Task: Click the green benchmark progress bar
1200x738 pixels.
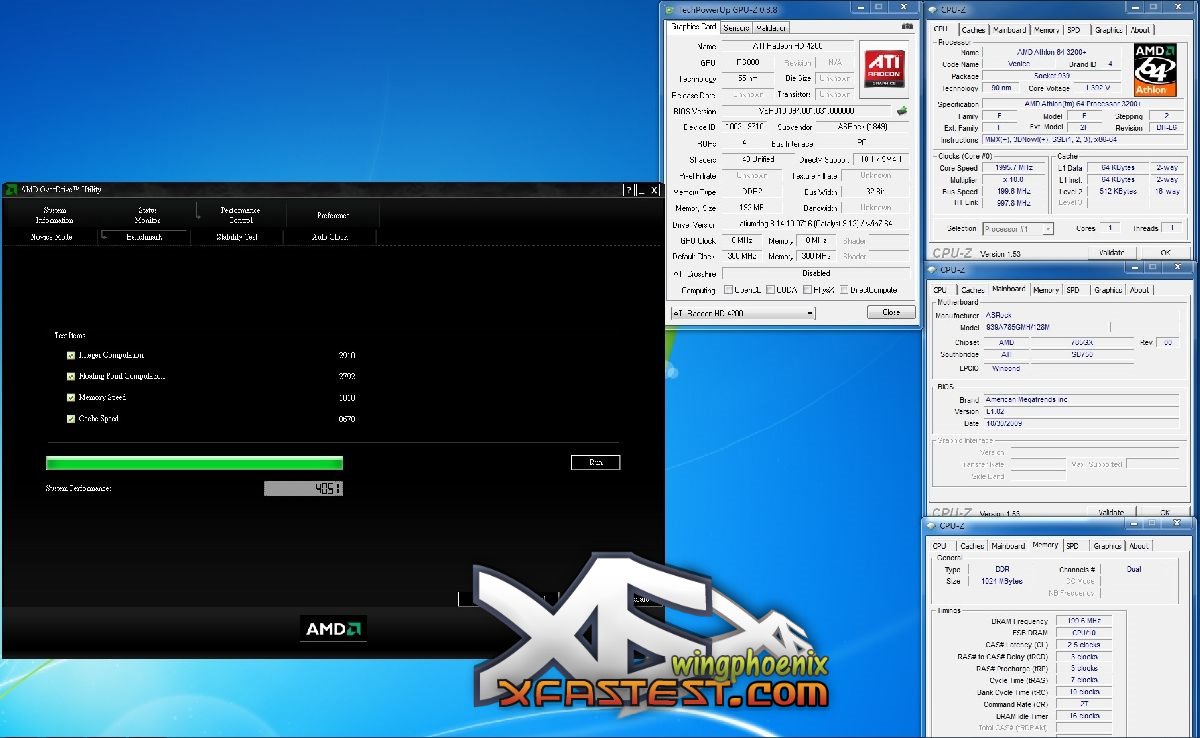Action: point(194,463)
